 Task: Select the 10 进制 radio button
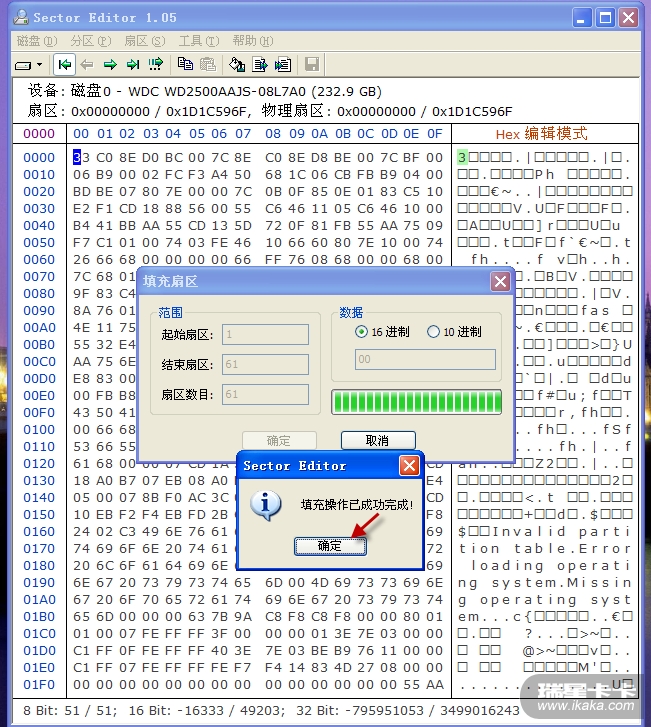pyautogui.click(x=433, y=332)
